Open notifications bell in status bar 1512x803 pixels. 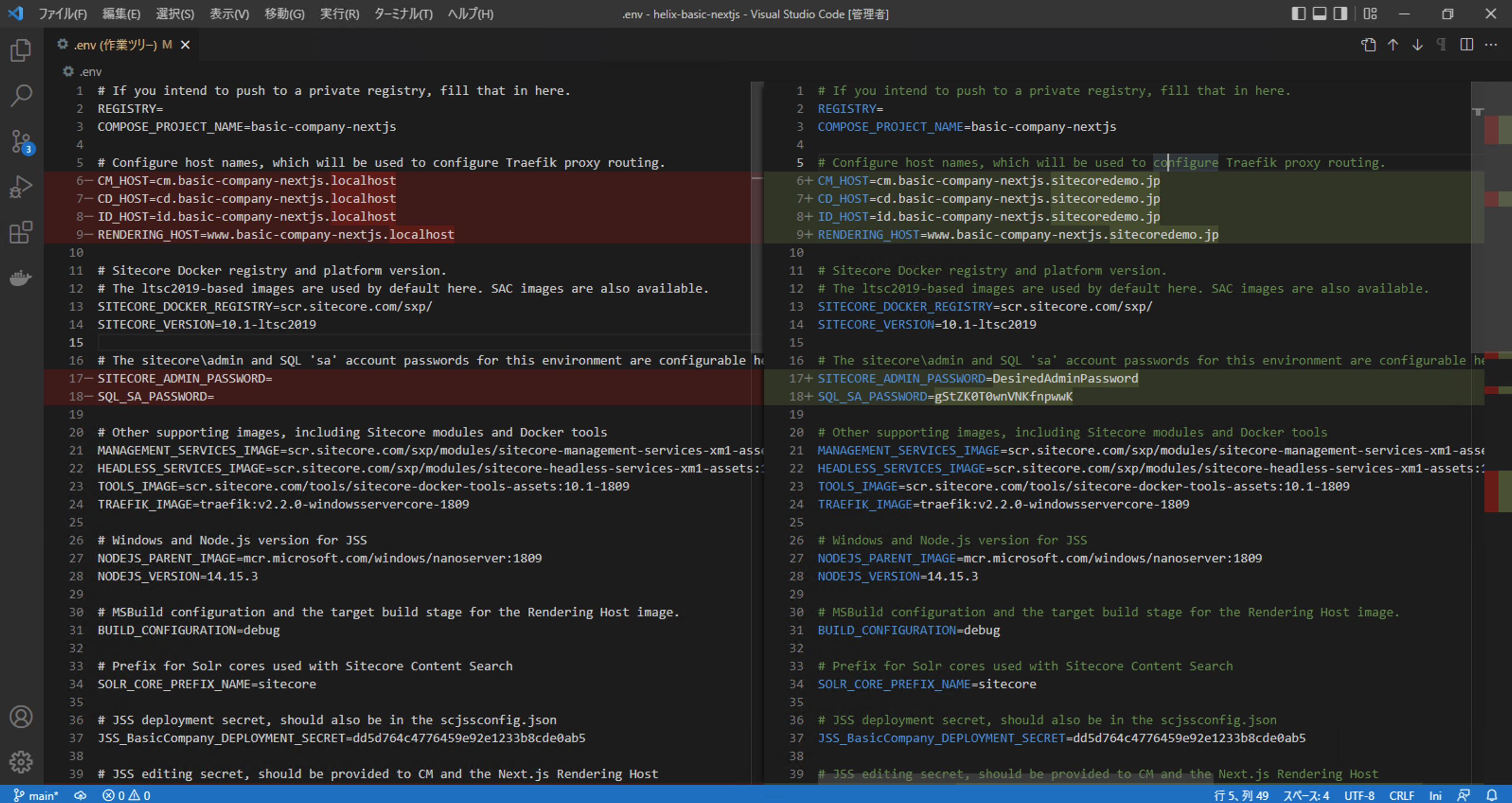1492,795
